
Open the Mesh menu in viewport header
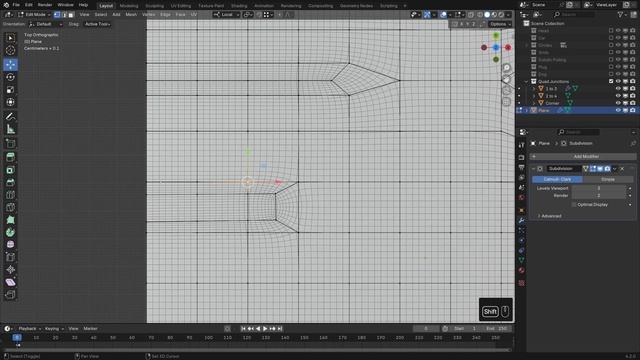pyautogui.click(x=131, y=15)
